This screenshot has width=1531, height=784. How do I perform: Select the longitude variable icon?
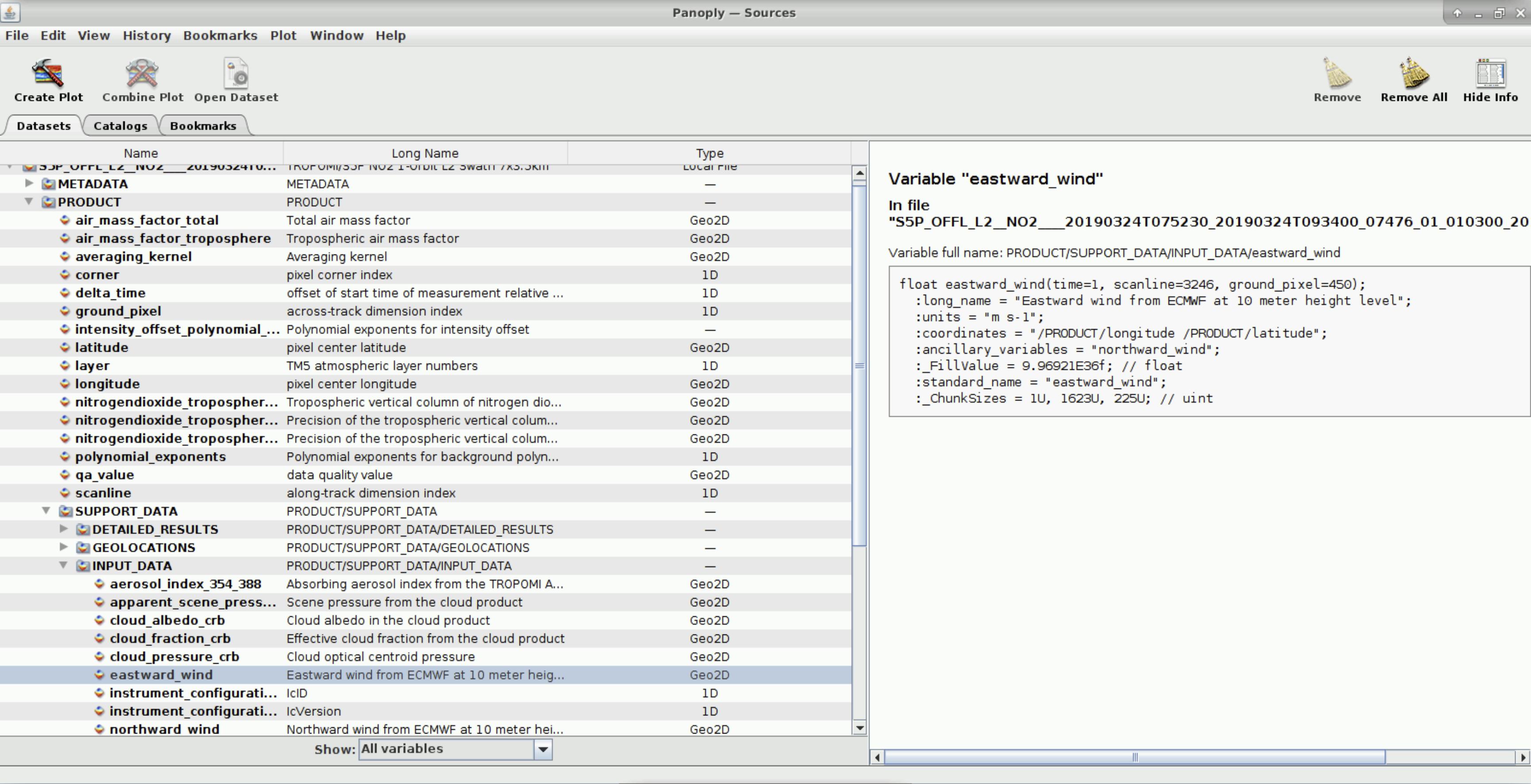[65, 384]
